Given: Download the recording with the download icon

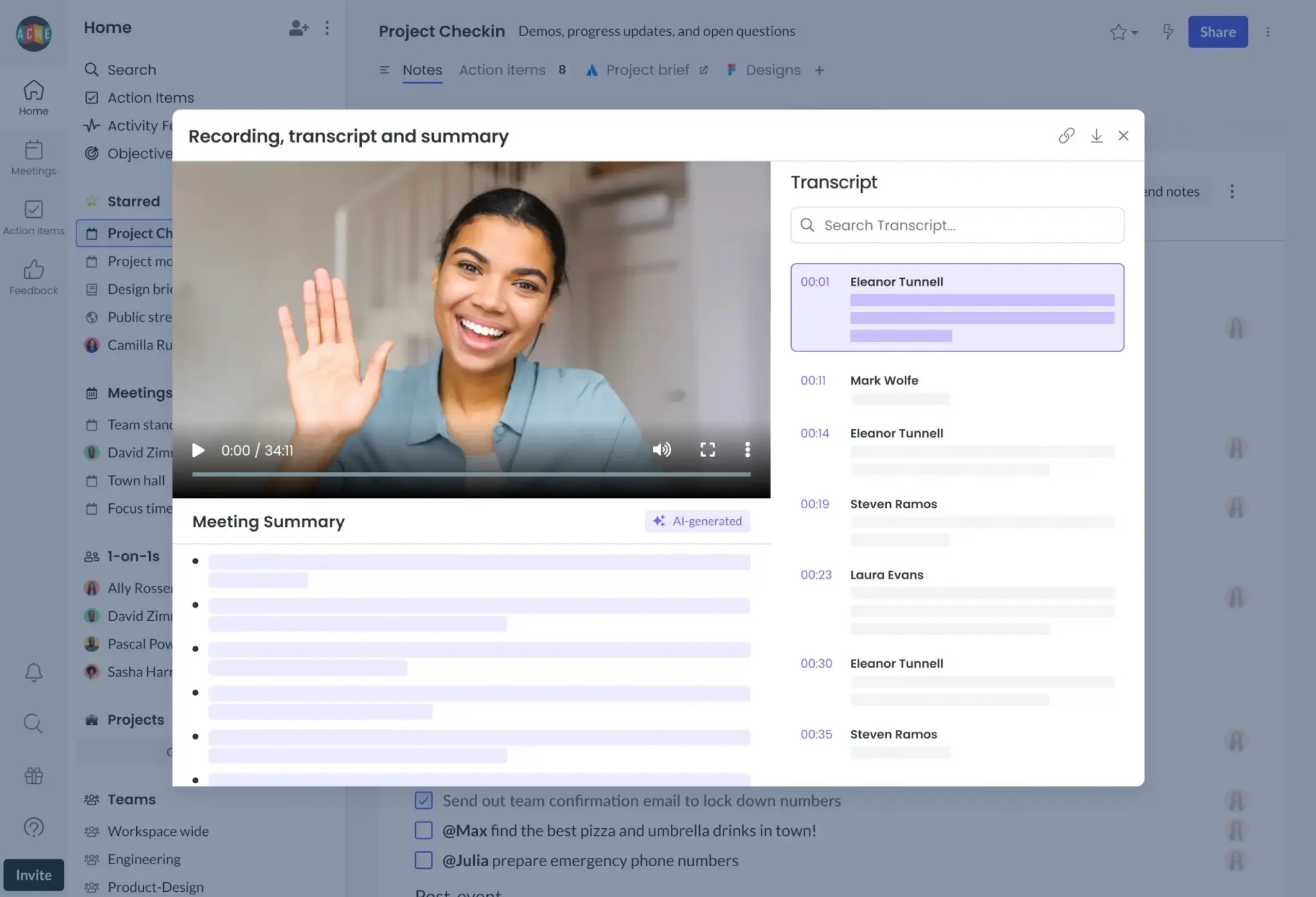Looking at the screenshot, I should [1096, 136].
